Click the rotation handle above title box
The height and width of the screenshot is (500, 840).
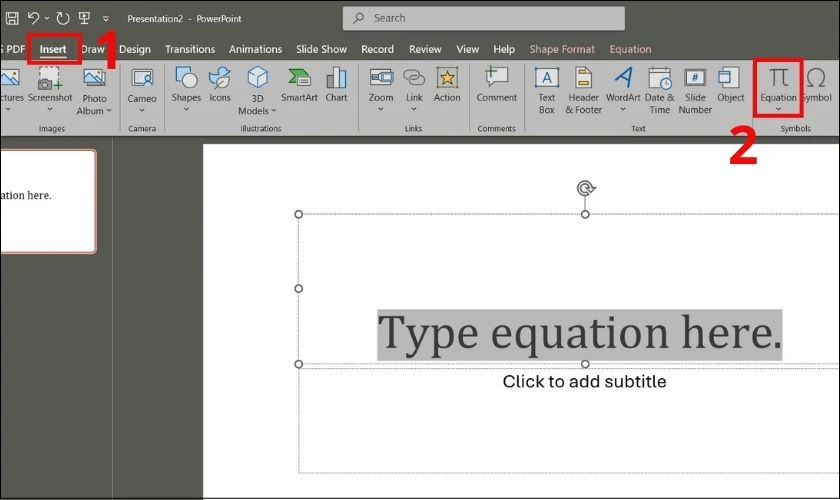coord(585,188)
